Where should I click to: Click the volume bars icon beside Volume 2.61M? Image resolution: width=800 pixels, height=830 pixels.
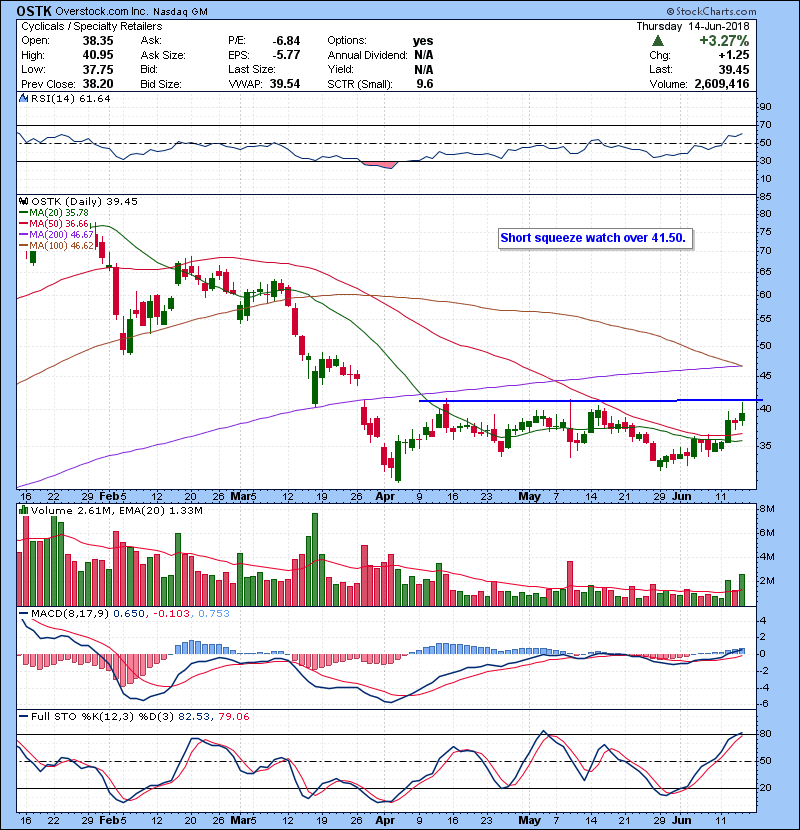(23, 510)
